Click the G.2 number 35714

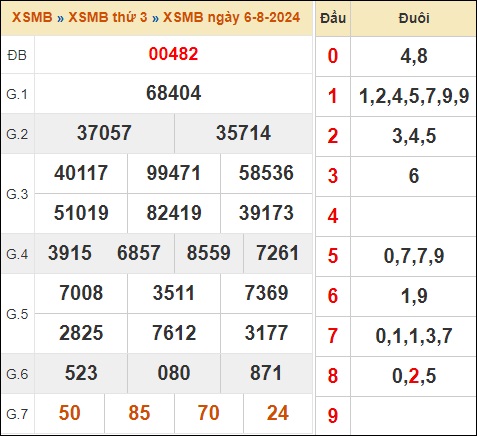click(x=243, y=133)
